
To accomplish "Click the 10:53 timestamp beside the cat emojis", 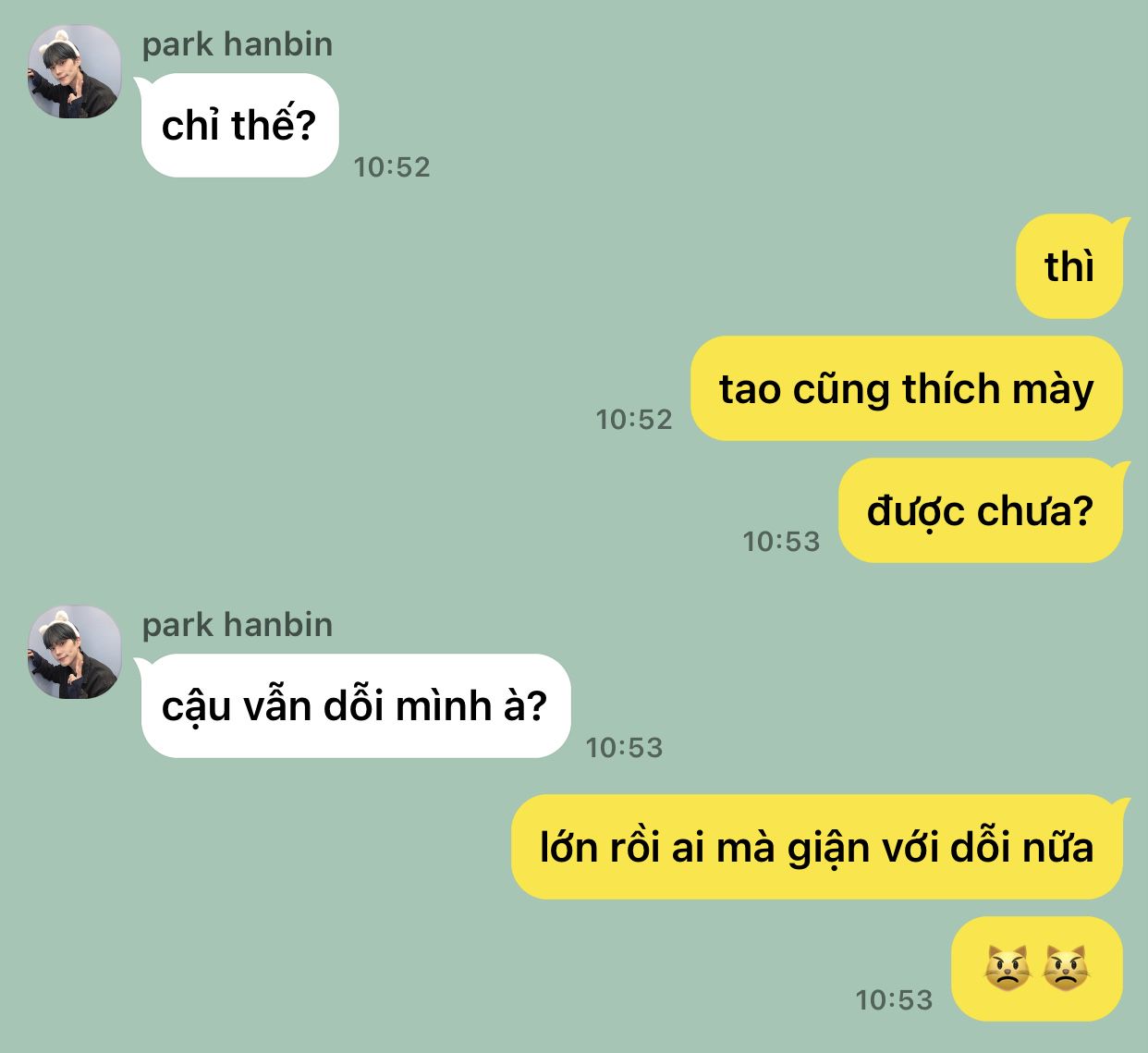I will (895, 1000).
